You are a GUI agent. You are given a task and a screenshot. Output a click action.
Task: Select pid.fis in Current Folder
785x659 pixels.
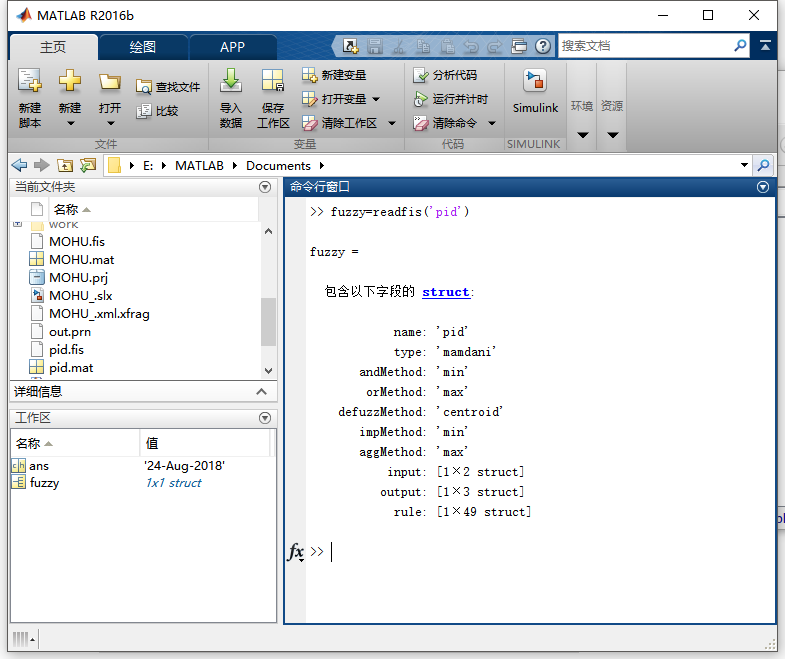coord(66,350)
